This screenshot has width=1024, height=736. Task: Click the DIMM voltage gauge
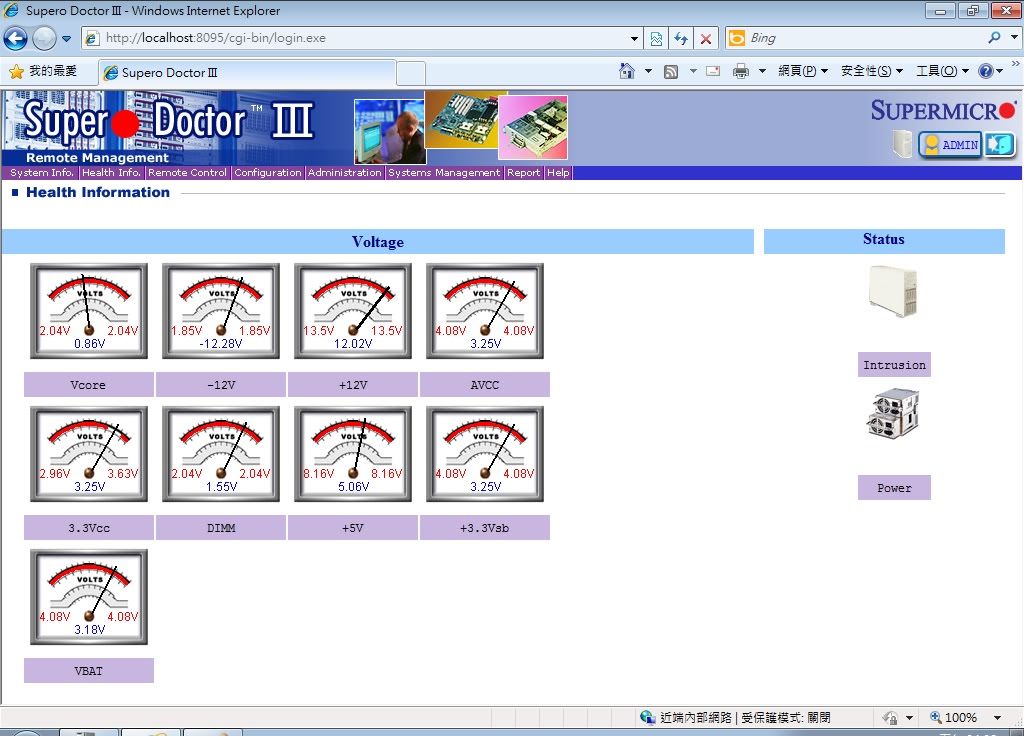pos(221,454)
